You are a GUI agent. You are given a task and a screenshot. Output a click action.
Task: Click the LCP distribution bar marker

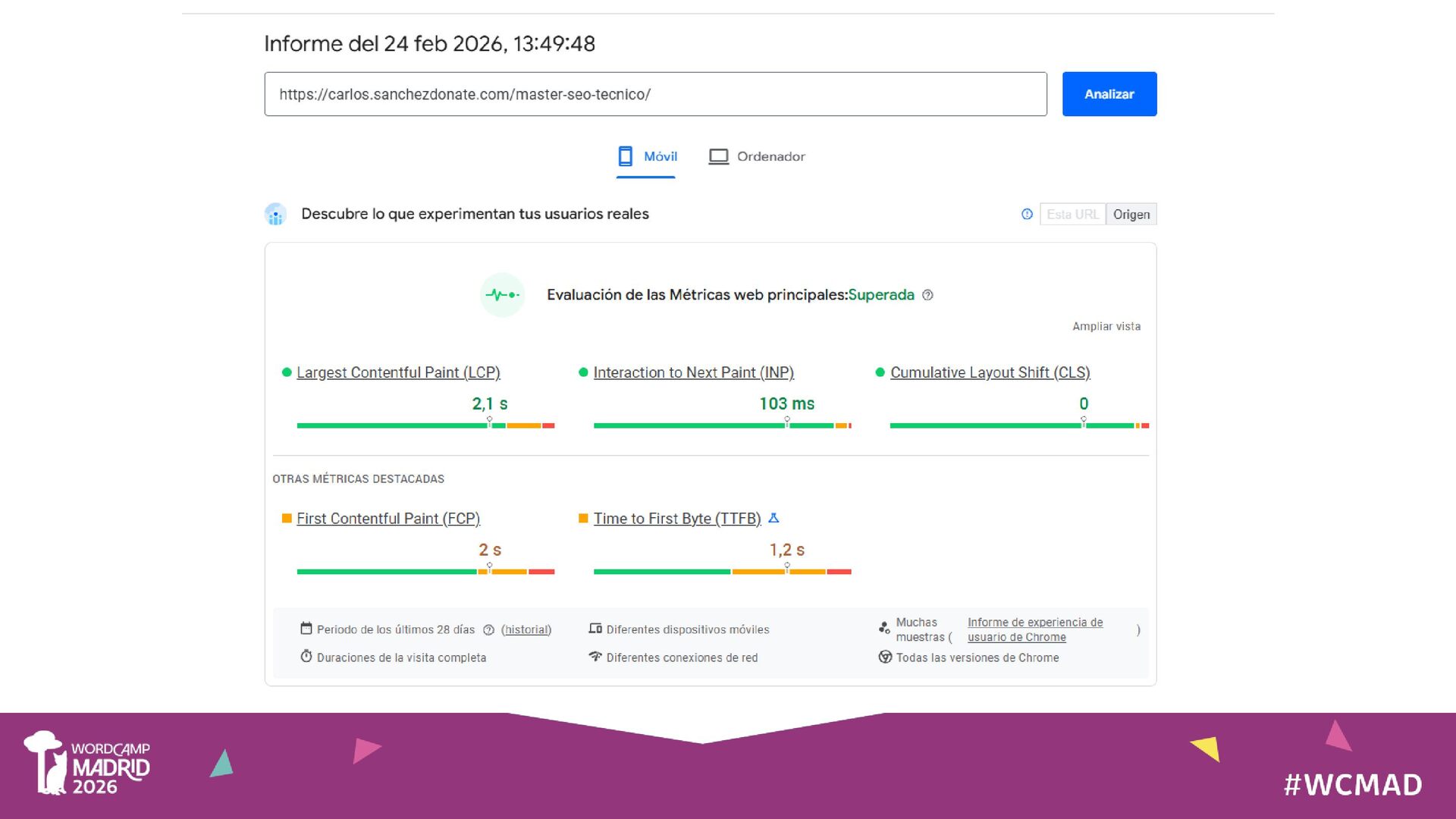[x=489, y=422]
